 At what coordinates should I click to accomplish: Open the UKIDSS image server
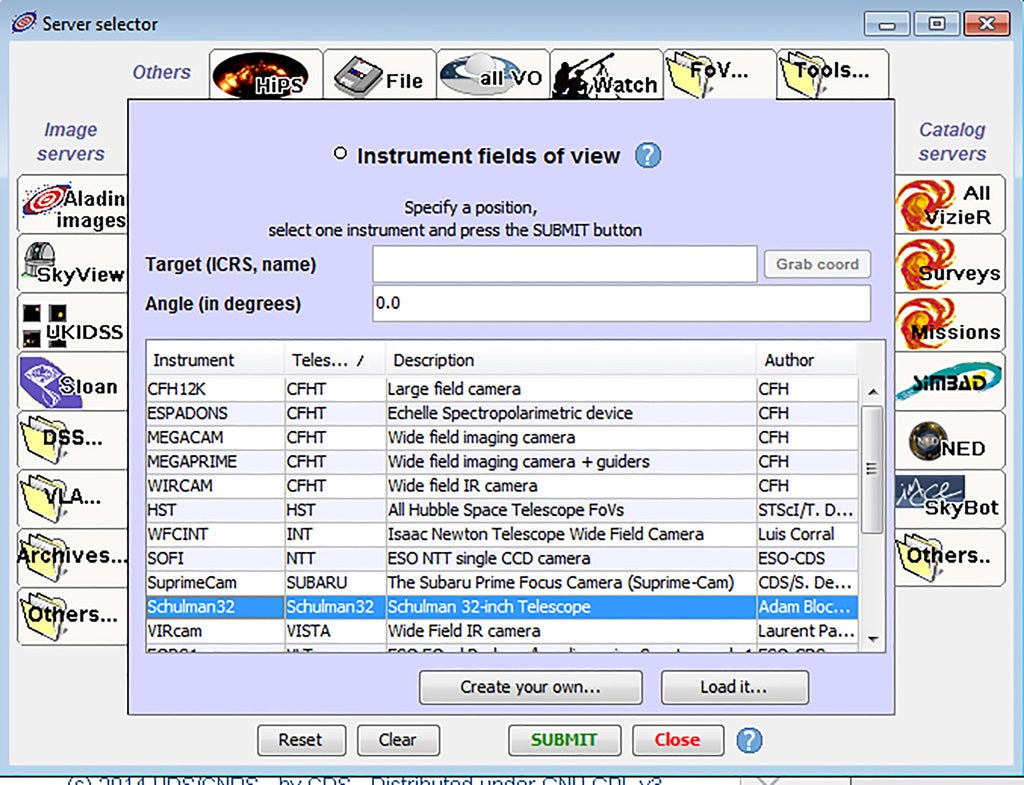(x=72, y=322)
